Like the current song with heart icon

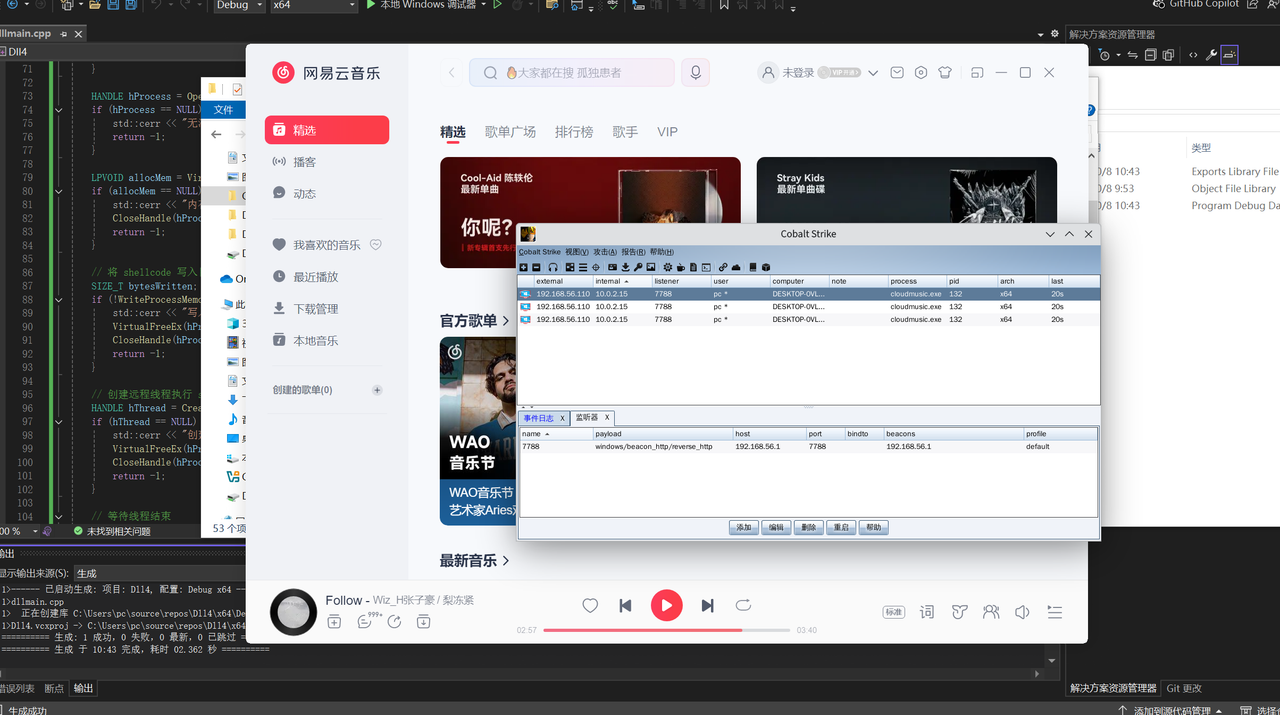[590, 605]
